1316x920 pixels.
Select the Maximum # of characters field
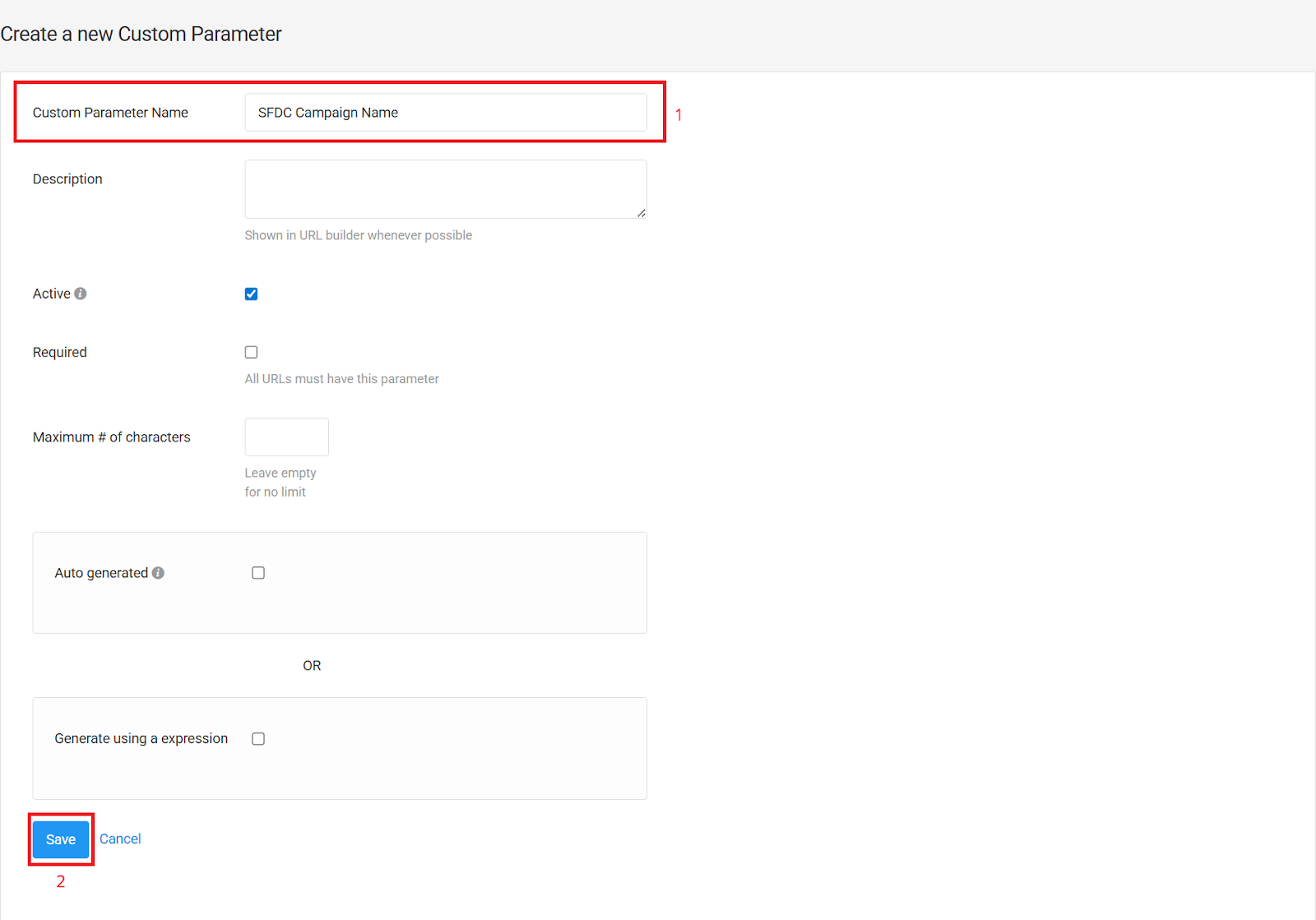tap(287, 437)
